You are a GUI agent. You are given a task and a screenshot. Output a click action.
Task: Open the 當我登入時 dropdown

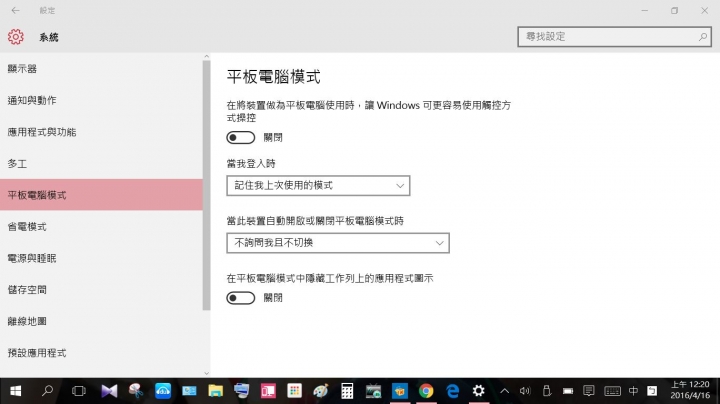(x=318, y=185)
